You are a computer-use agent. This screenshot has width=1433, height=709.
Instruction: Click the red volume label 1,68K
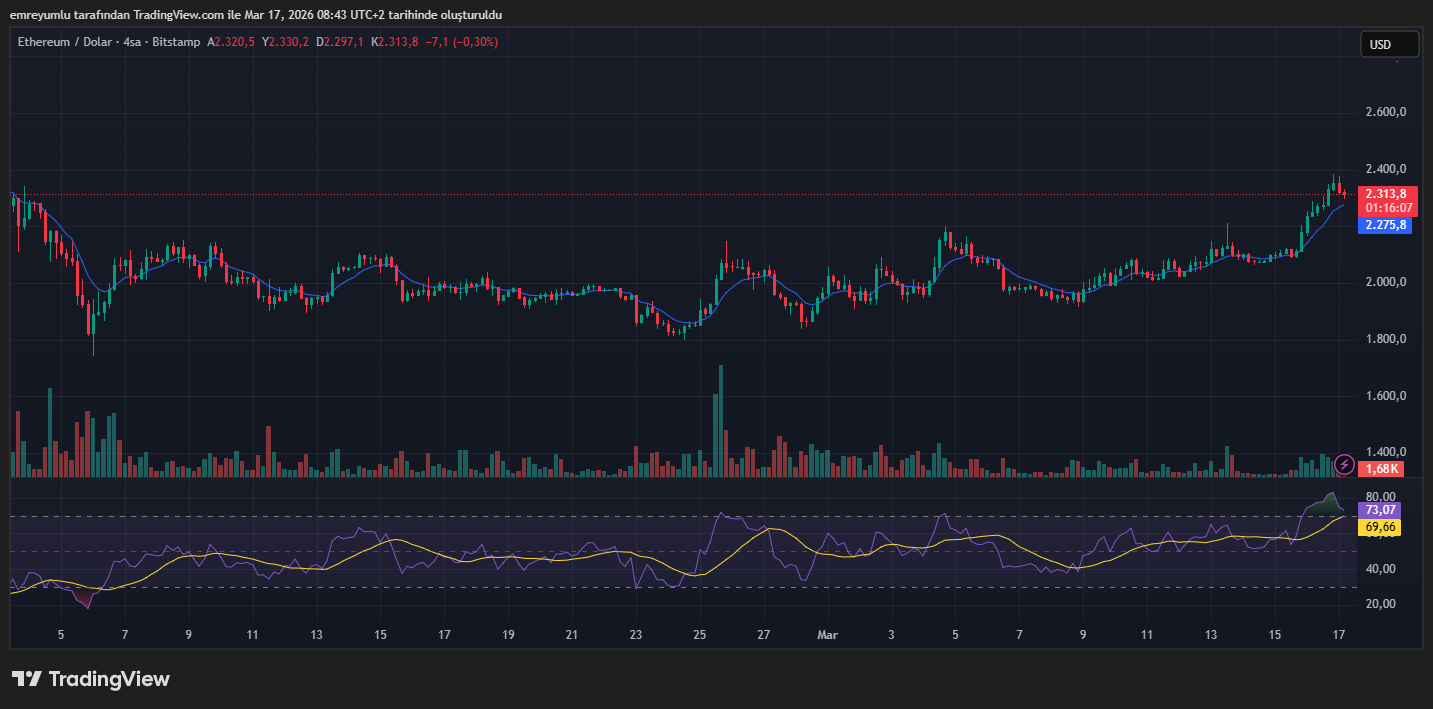(1382, 469)
